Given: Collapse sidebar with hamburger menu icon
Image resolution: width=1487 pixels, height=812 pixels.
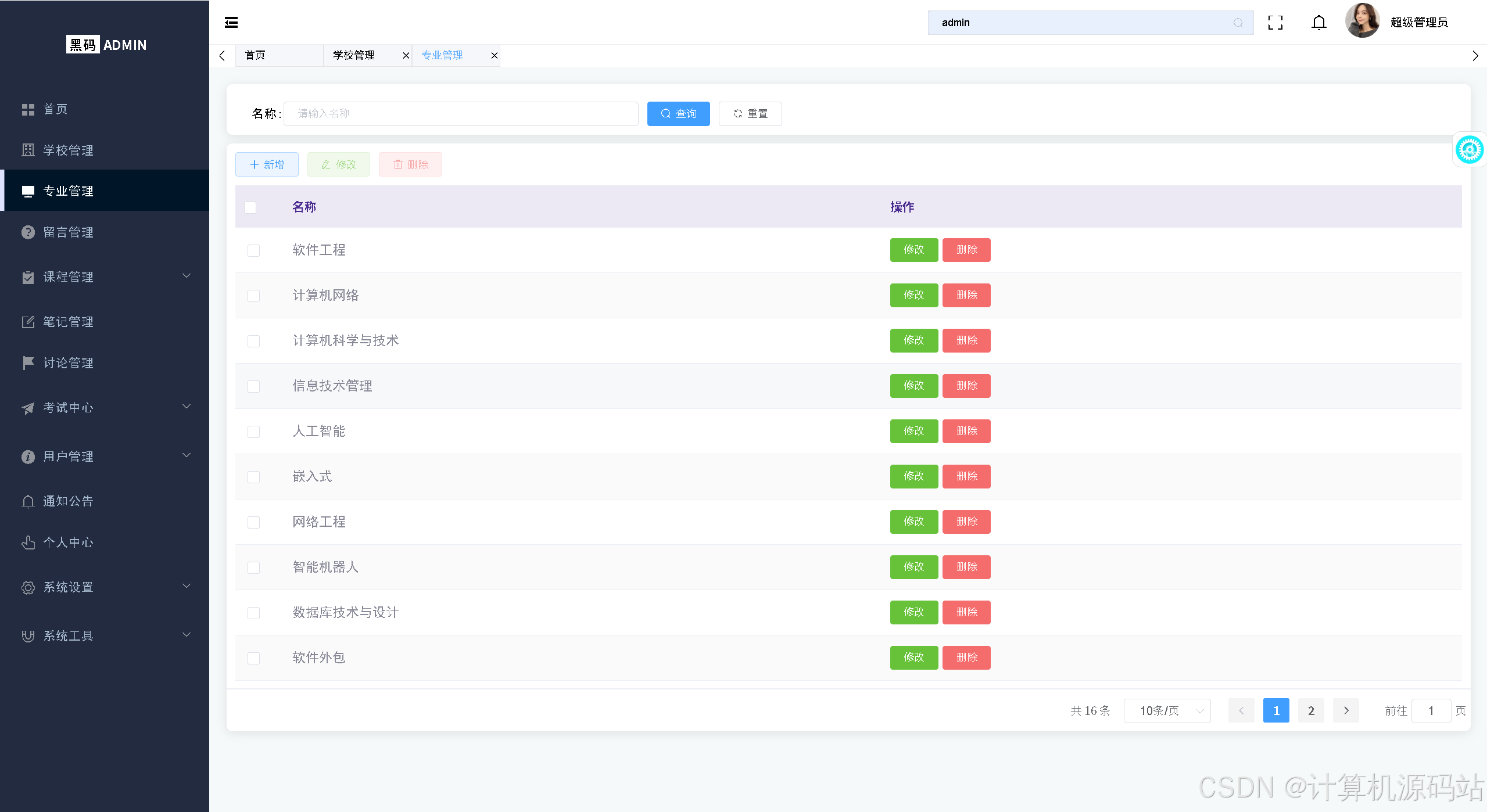Looking at the screenshot, I should (231, 23).
